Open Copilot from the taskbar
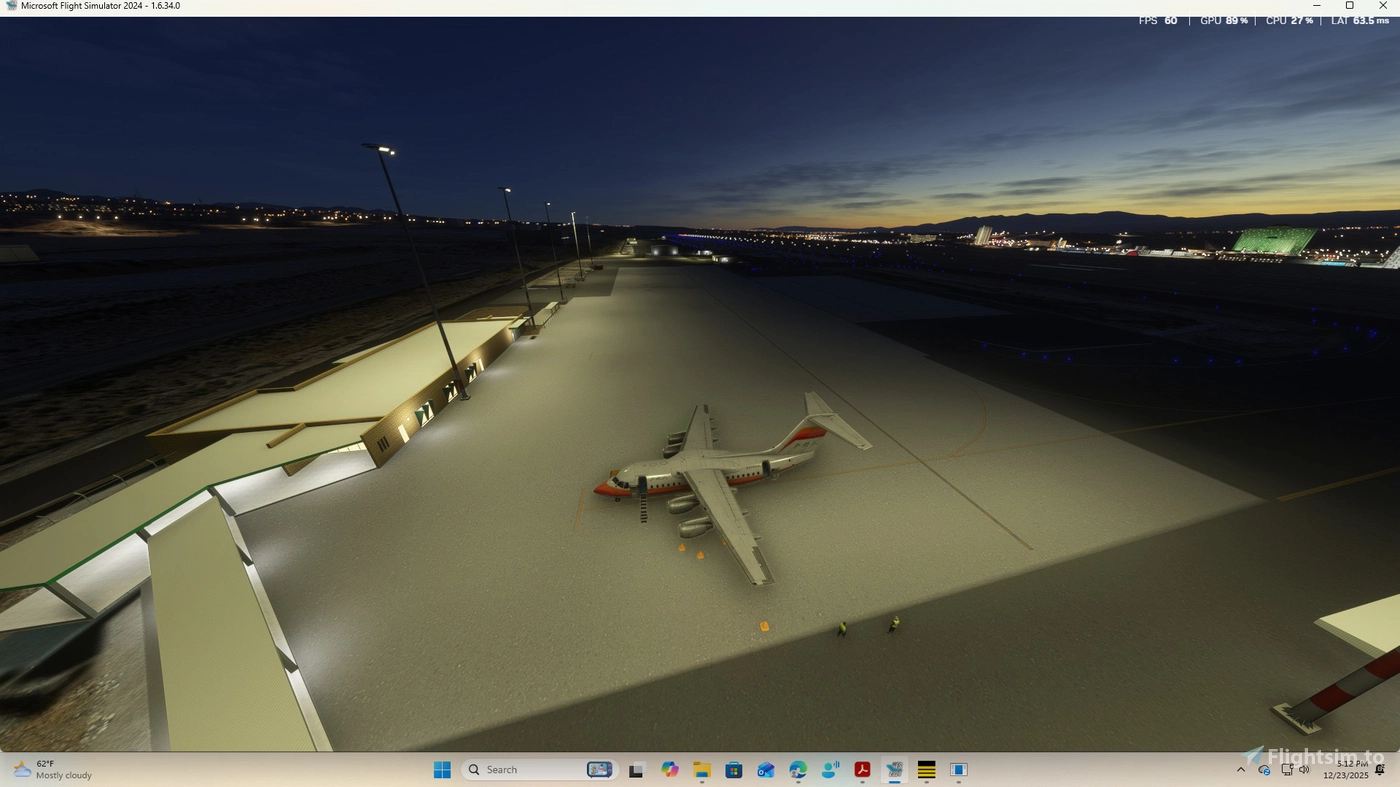 click(668, 769)
